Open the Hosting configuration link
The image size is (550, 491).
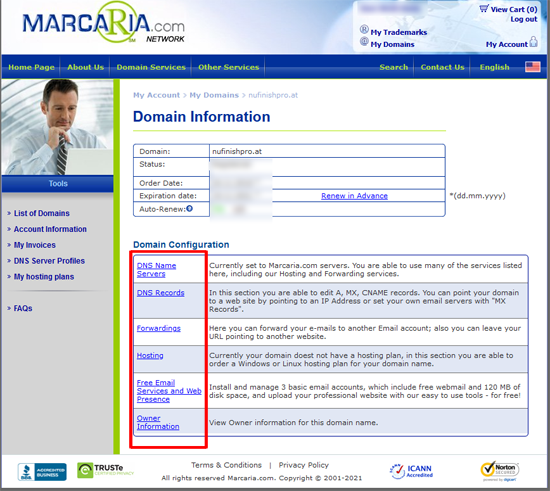[x=150, y=356]
